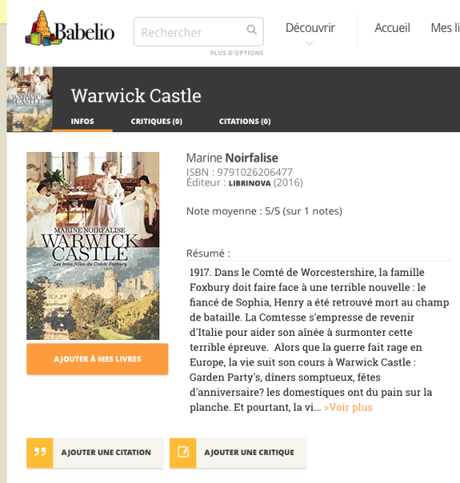Open the Mes livres menu item
The height and width of the screenshot is (483, 460).
click(445, 28)
